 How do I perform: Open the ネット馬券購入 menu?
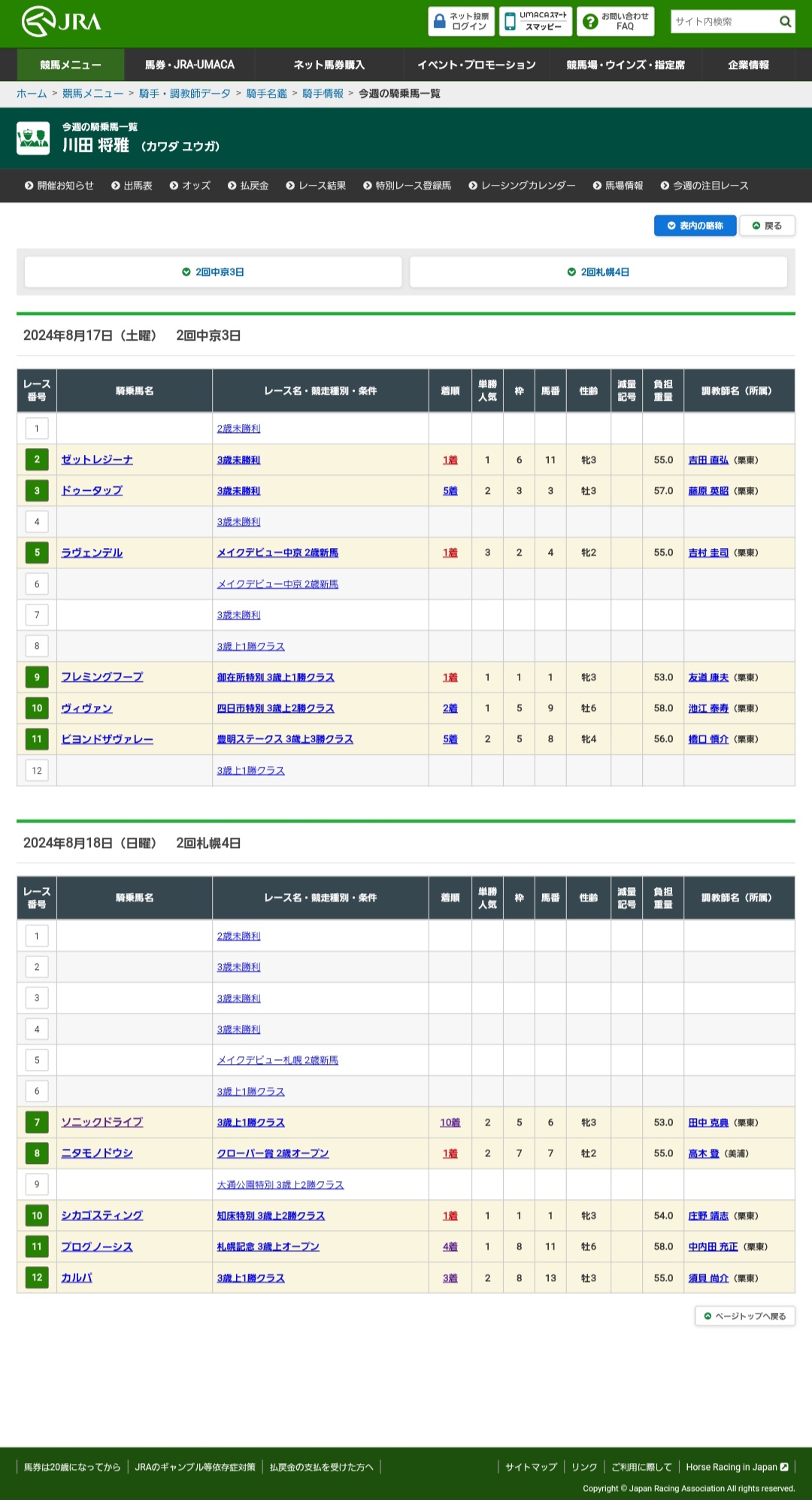(x=329, y=65)
